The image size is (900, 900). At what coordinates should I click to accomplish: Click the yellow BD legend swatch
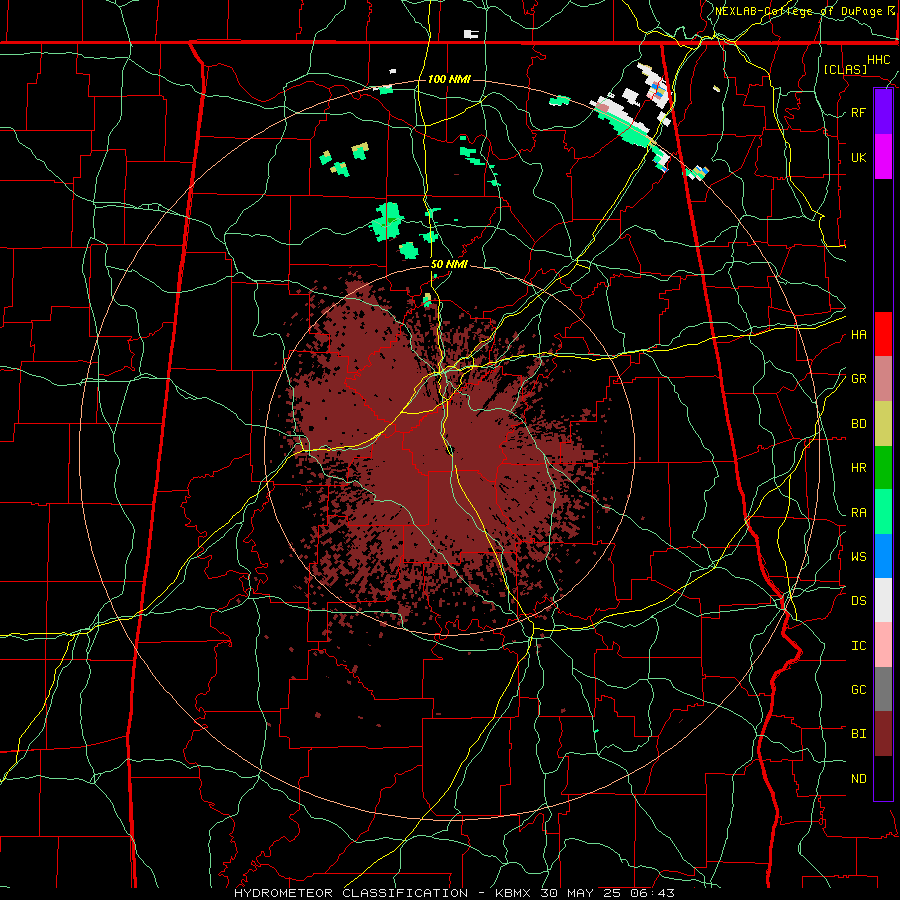click(883, 423)
